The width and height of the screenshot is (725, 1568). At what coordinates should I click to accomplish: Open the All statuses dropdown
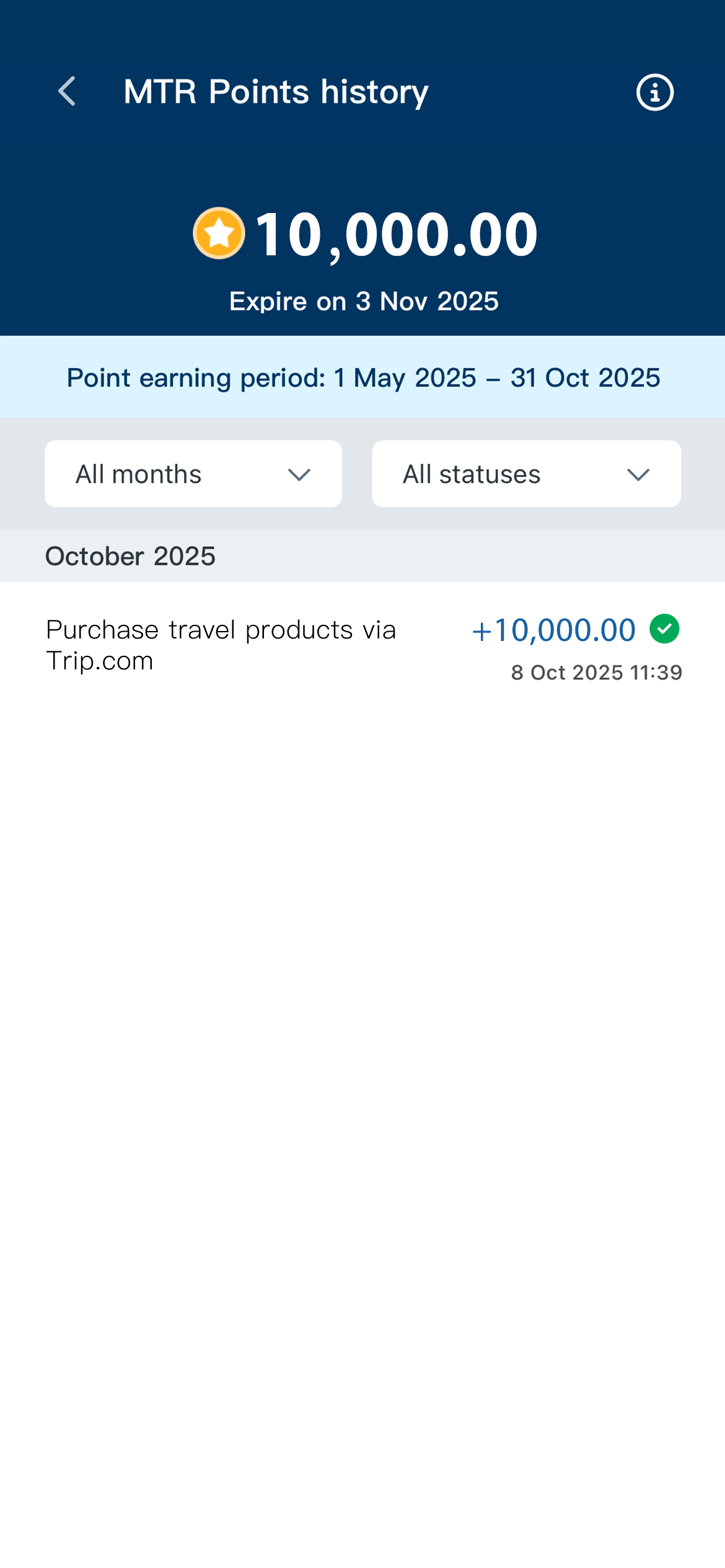[525, 473]
